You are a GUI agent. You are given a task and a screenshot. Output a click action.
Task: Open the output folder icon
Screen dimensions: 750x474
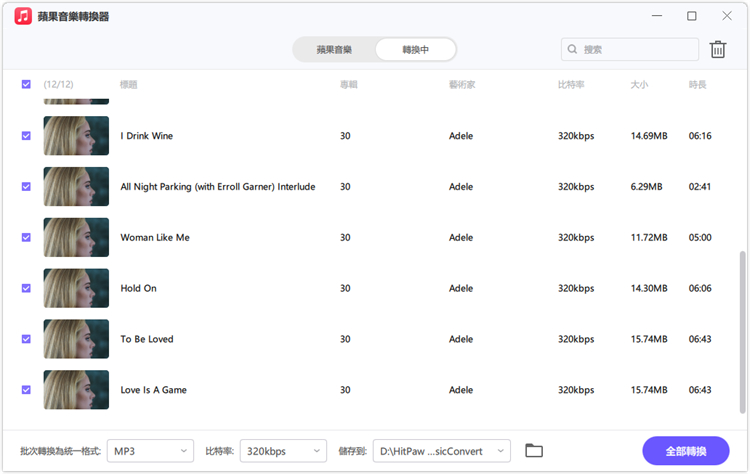534,451
